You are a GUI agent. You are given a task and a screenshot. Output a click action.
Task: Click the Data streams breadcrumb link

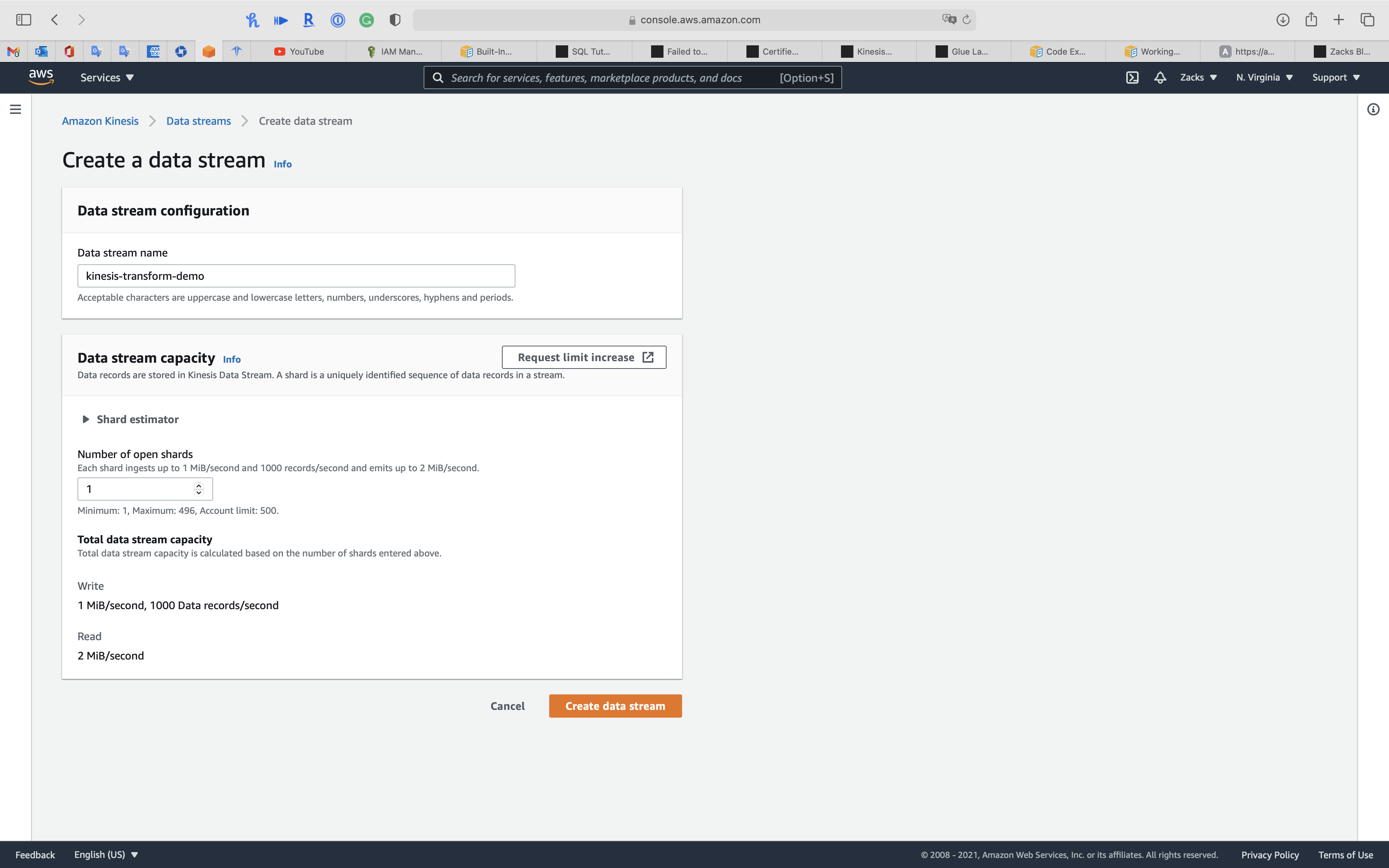click(x=198, y=121)
